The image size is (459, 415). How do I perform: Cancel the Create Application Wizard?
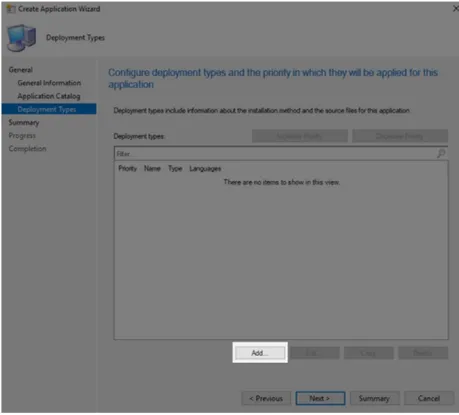click(x=429, y=398)
